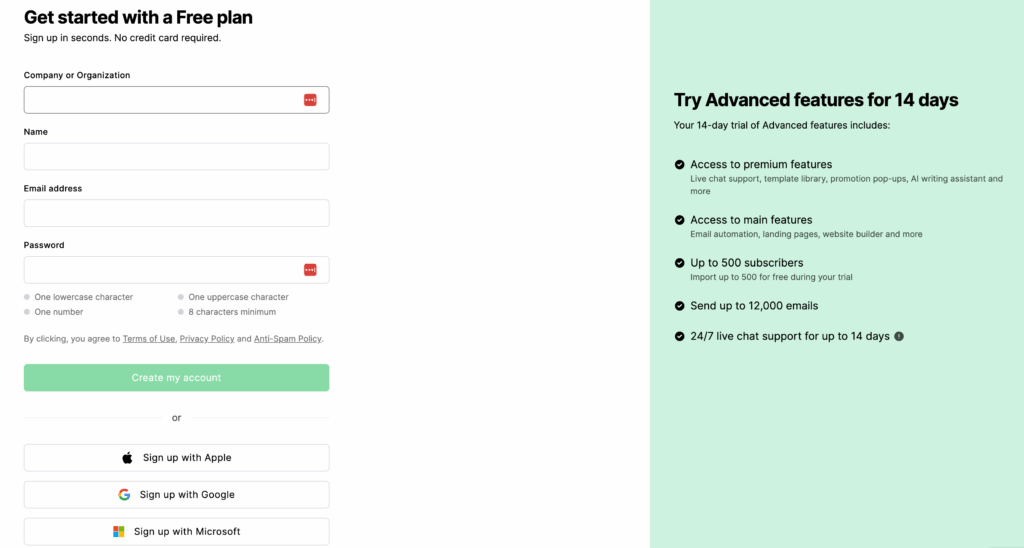This screenshot has width=1024, height=548.
Task: Click into the Name input field
Action: (176, 157)
